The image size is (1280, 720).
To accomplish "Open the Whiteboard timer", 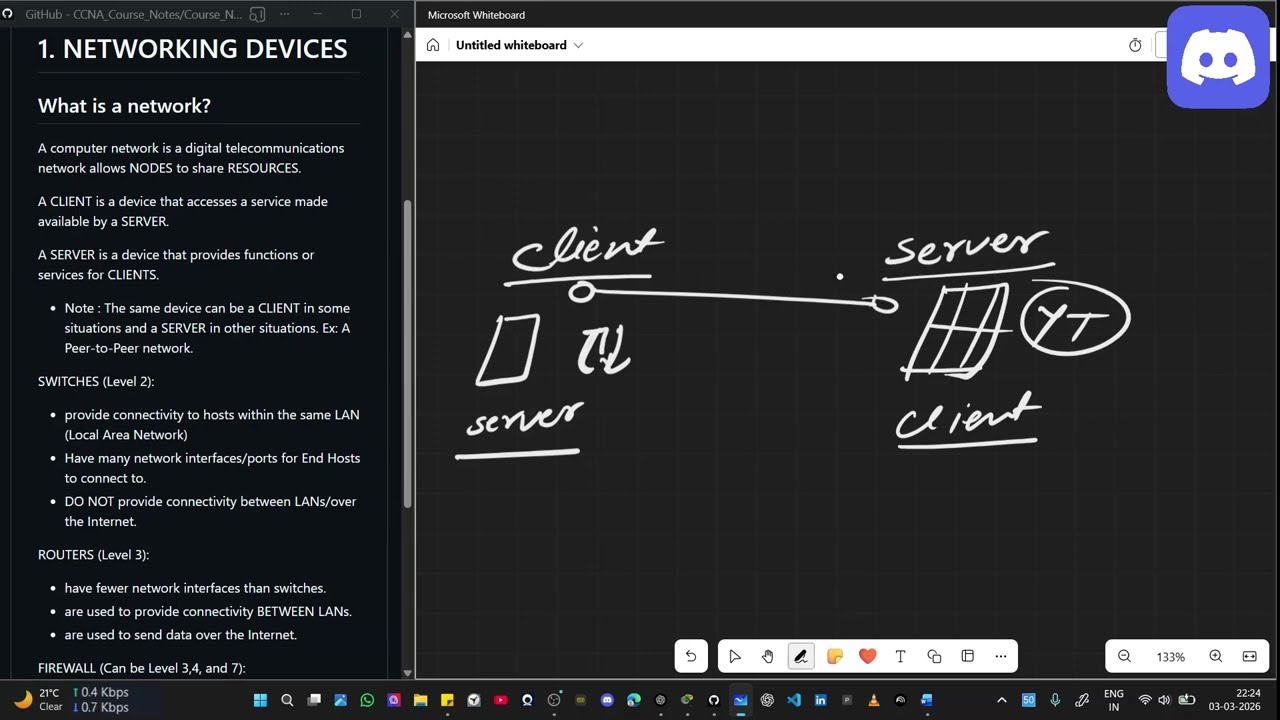I will [1135, 45].
